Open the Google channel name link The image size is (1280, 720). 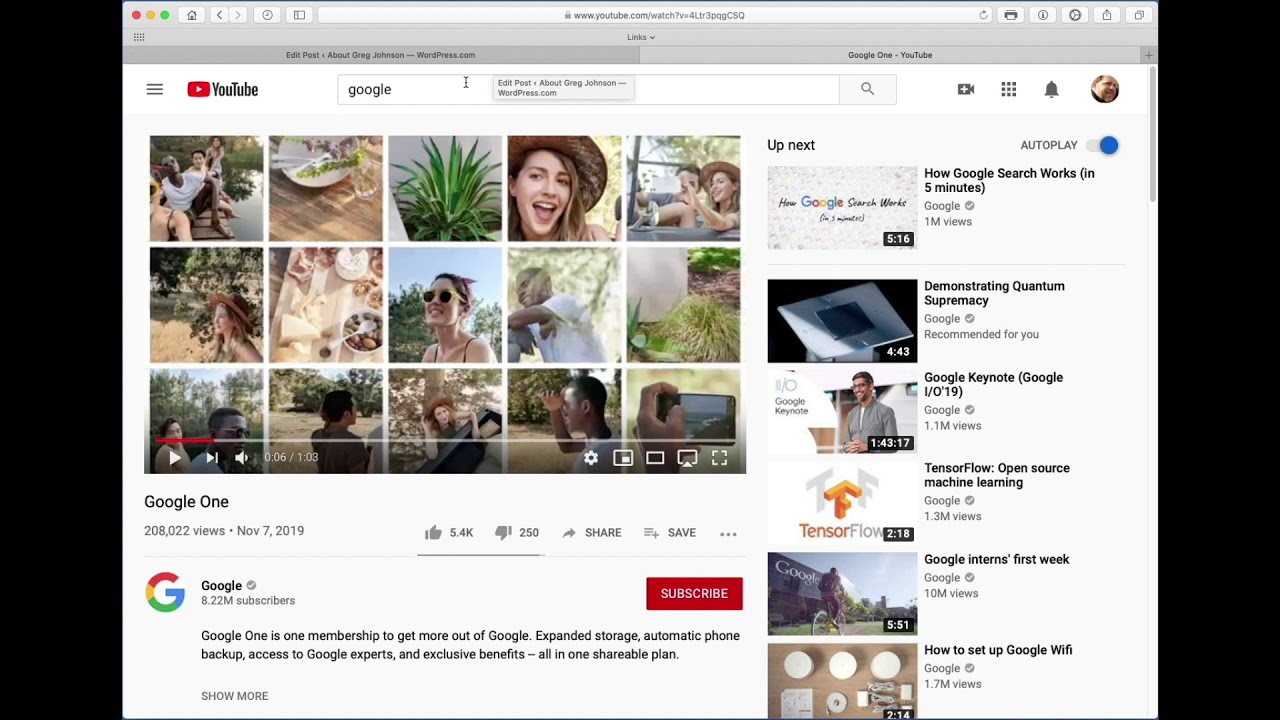pos(221,586)
